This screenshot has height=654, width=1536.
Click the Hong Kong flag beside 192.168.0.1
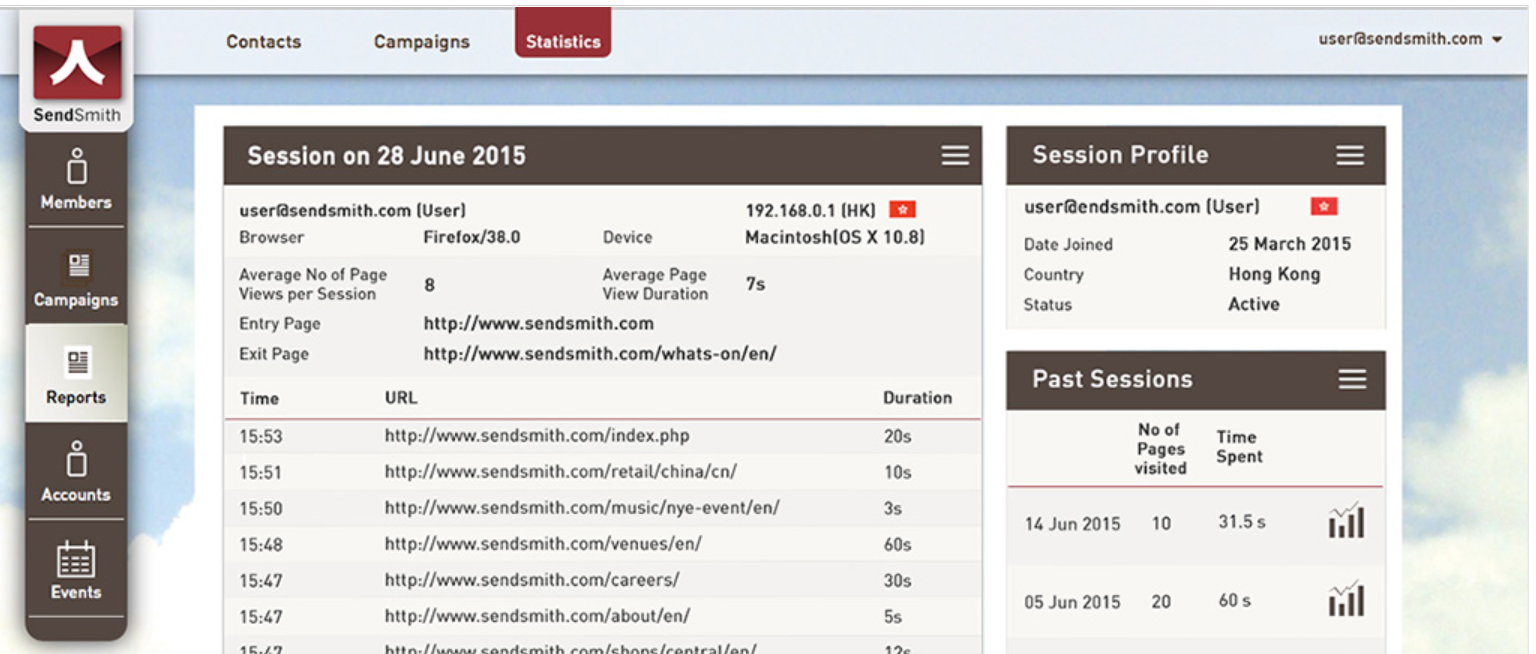point(902,210)
